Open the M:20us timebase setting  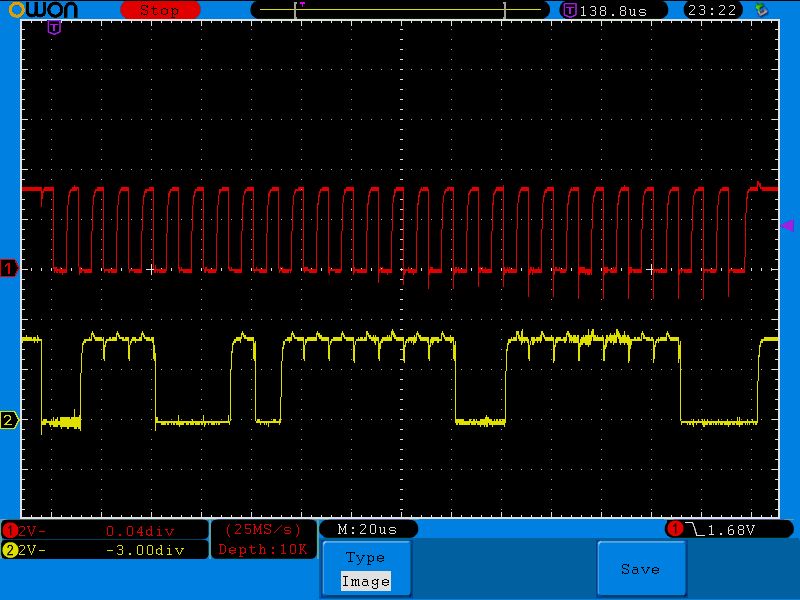point(367,528)
